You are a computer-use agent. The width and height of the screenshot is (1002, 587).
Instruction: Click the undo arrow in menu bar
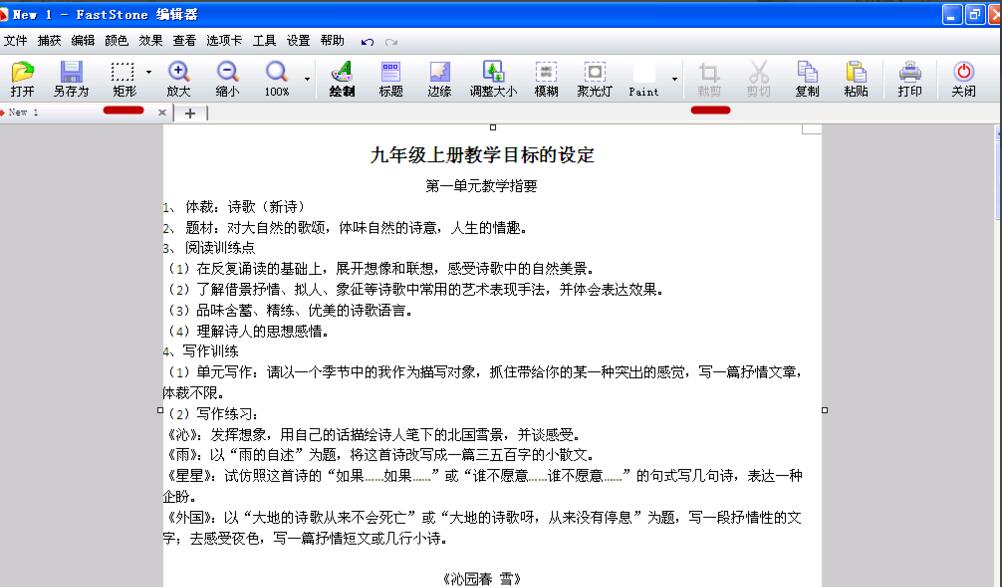pos(367,42)
